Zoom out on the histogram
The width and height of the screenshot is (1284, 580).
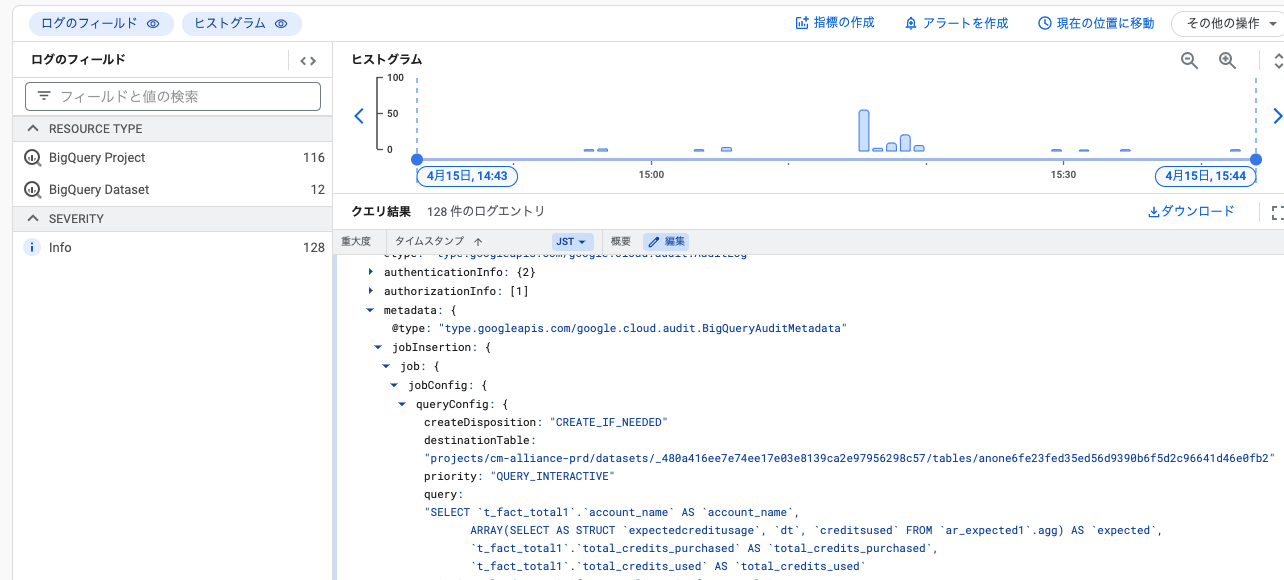1188,60
